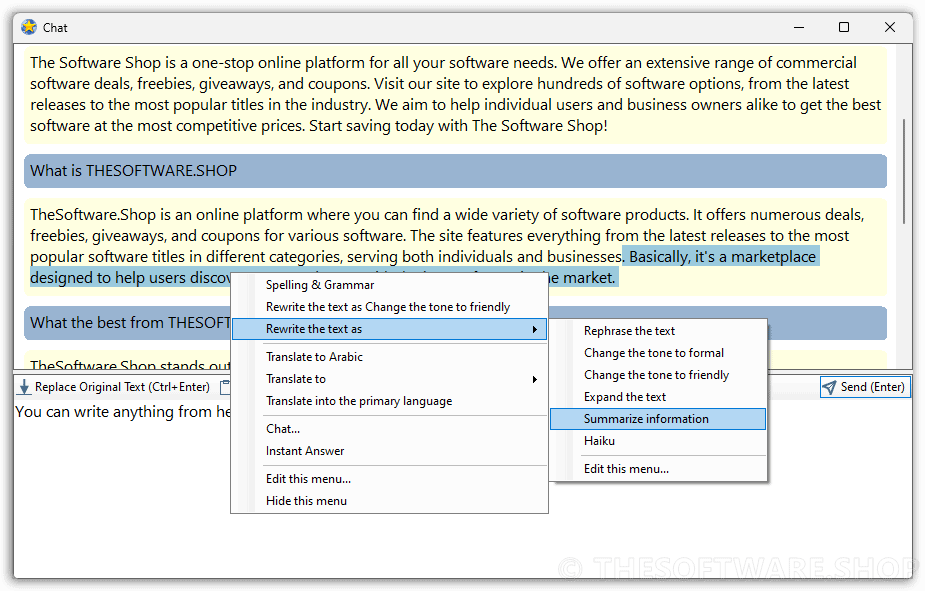
Task: Click the 'What is THESOFTWARE.SHOP' question bubble
Action: click(455, 171)
